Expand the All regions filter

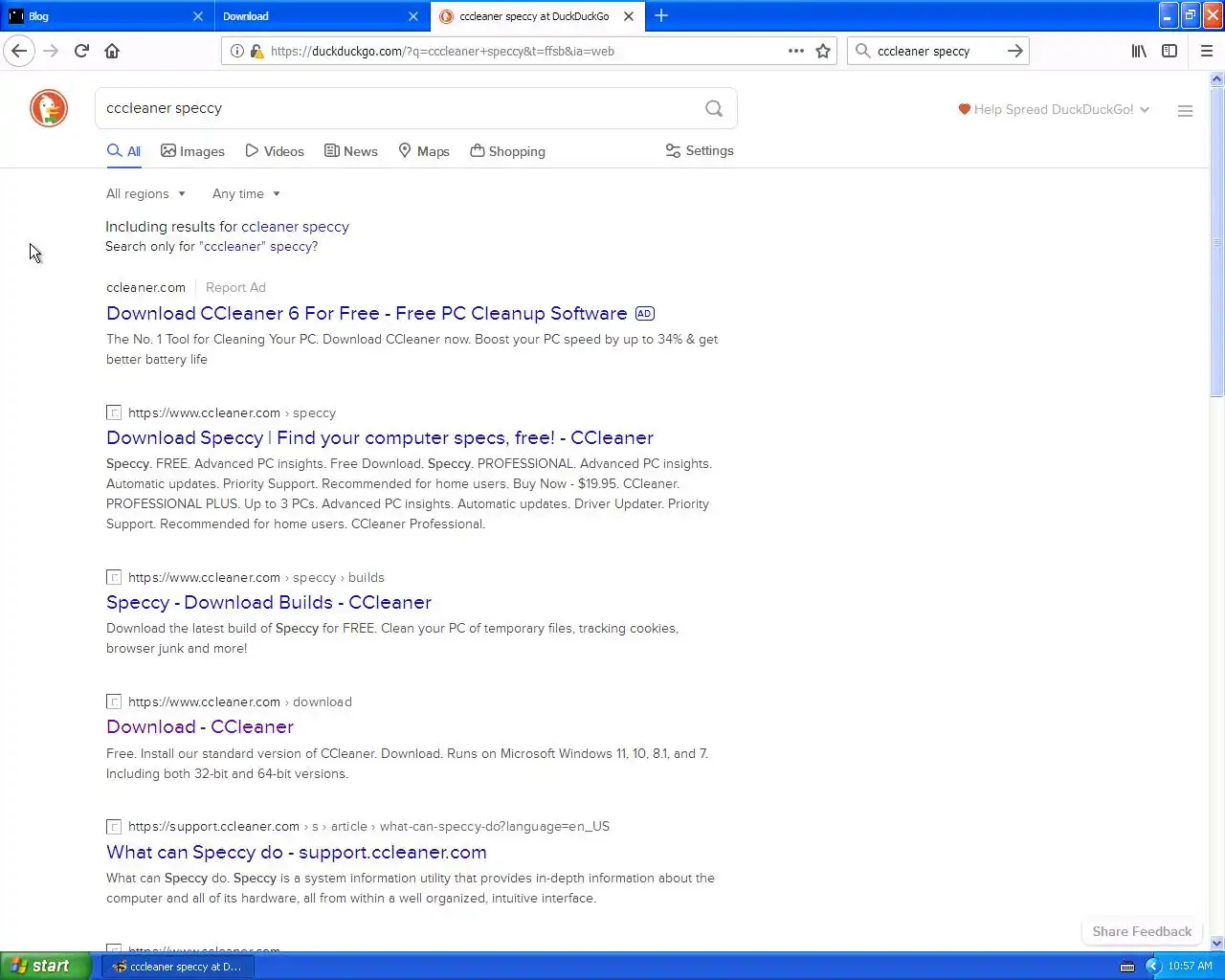click(145, 193)
